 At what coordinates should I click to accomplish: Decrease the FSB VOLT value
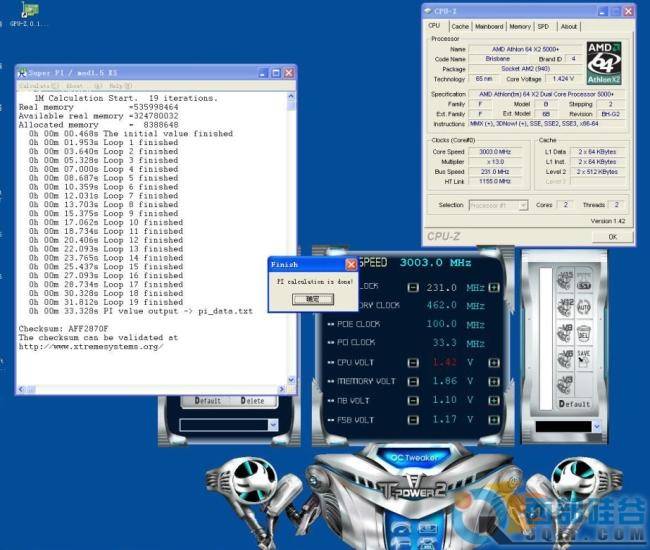[x=413, y=420]
